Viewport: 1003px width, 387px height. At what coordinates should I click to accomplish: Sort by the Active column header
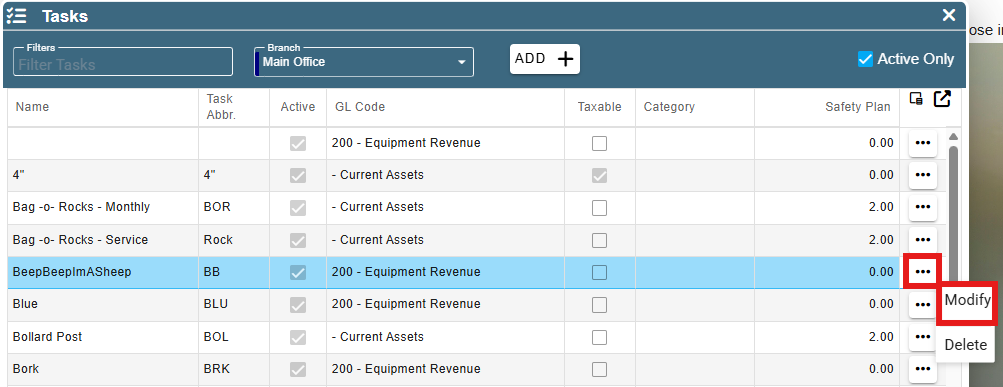click(298, 107)
